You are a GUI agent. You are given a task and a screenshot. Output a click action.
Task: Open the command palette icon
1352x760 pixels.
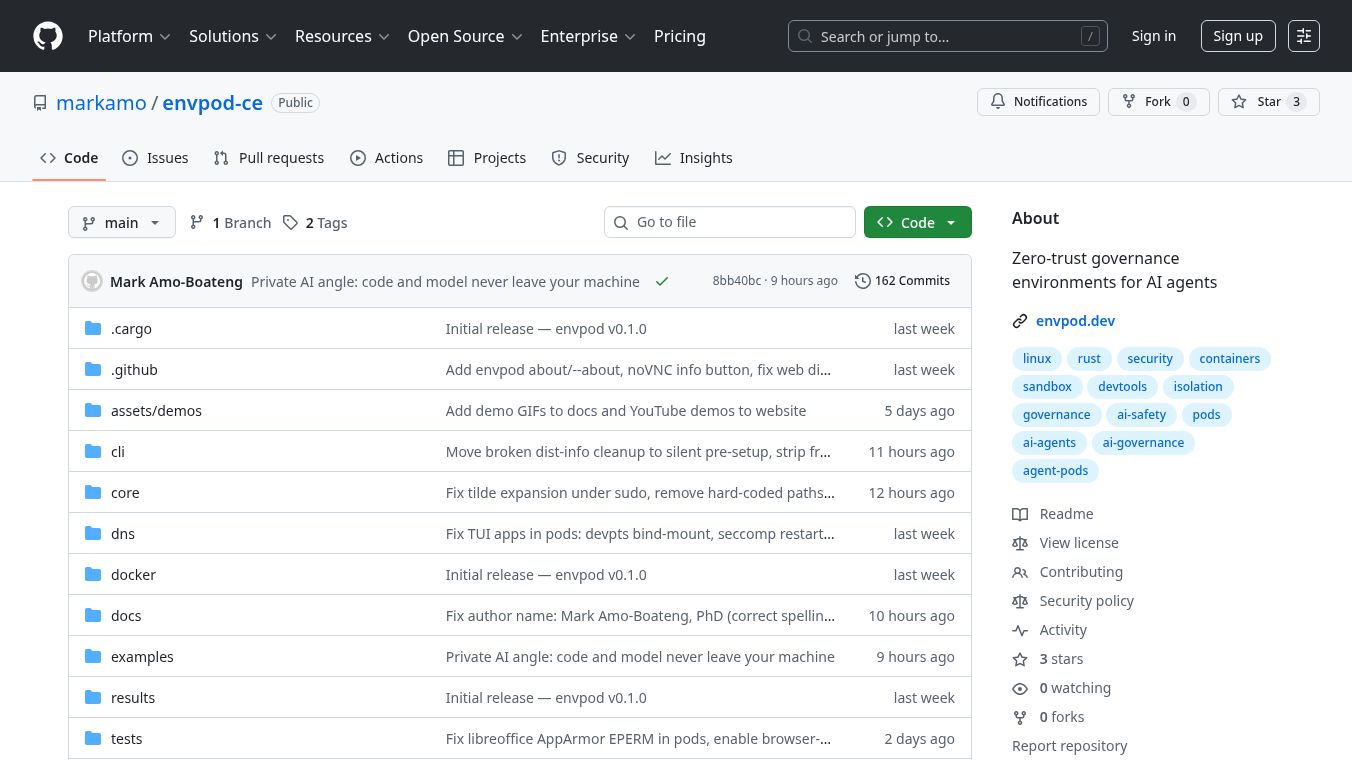pyautogui.click(x=1304, y=36)
